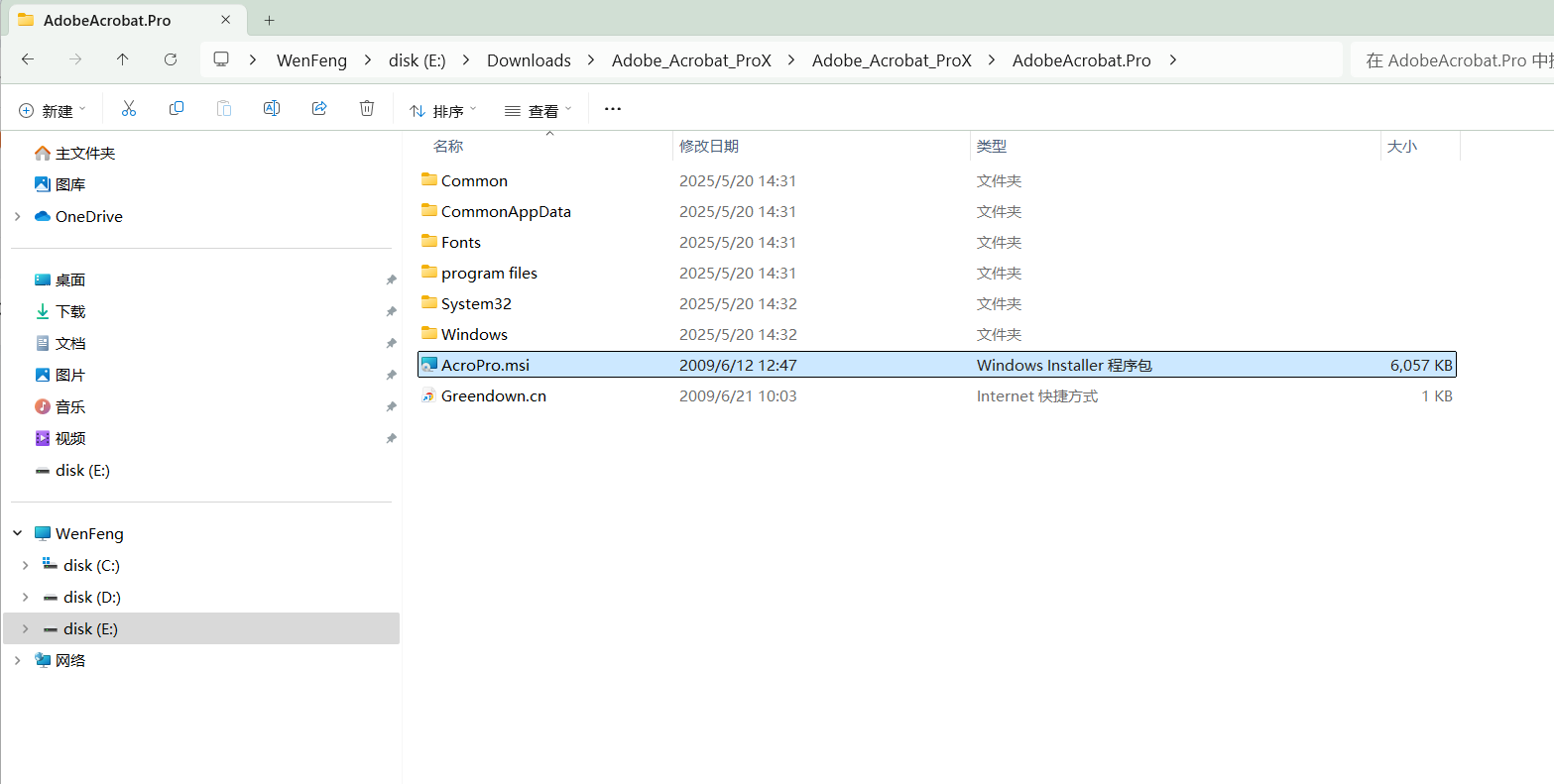Click the Rename icon in toolbar
The width and height of the screenshot is (1554, 784).
click(272, 109)
